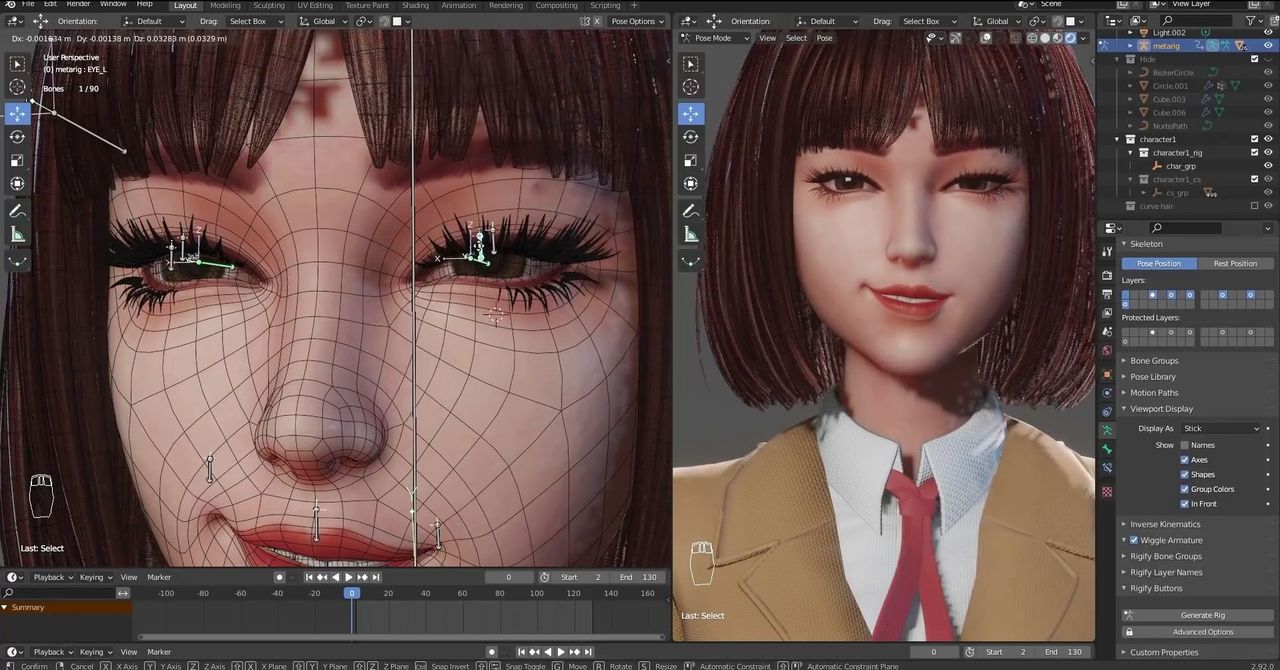Choose the Scale tool in right viewport
1280x670 pixels.
(690, 160)
